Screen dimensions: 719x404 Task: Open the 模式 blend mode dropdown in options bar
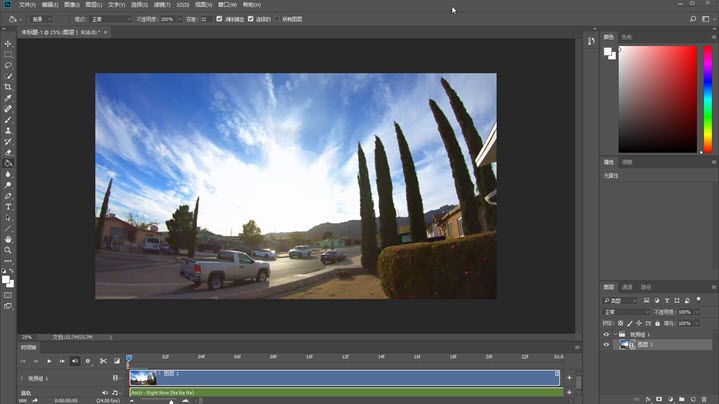click(111, 19)
